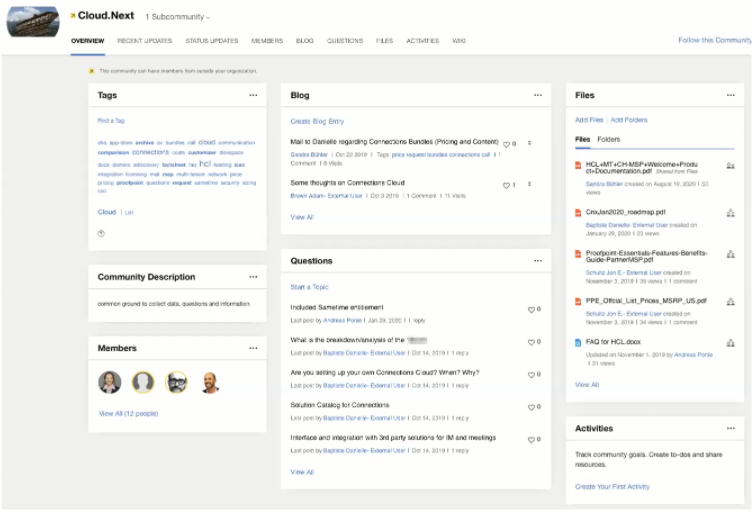Like 'Some thoughts on Connections Cloud' entry
Image resolution: width=755 pixels, height=511 pixels.
click(507, 185)
